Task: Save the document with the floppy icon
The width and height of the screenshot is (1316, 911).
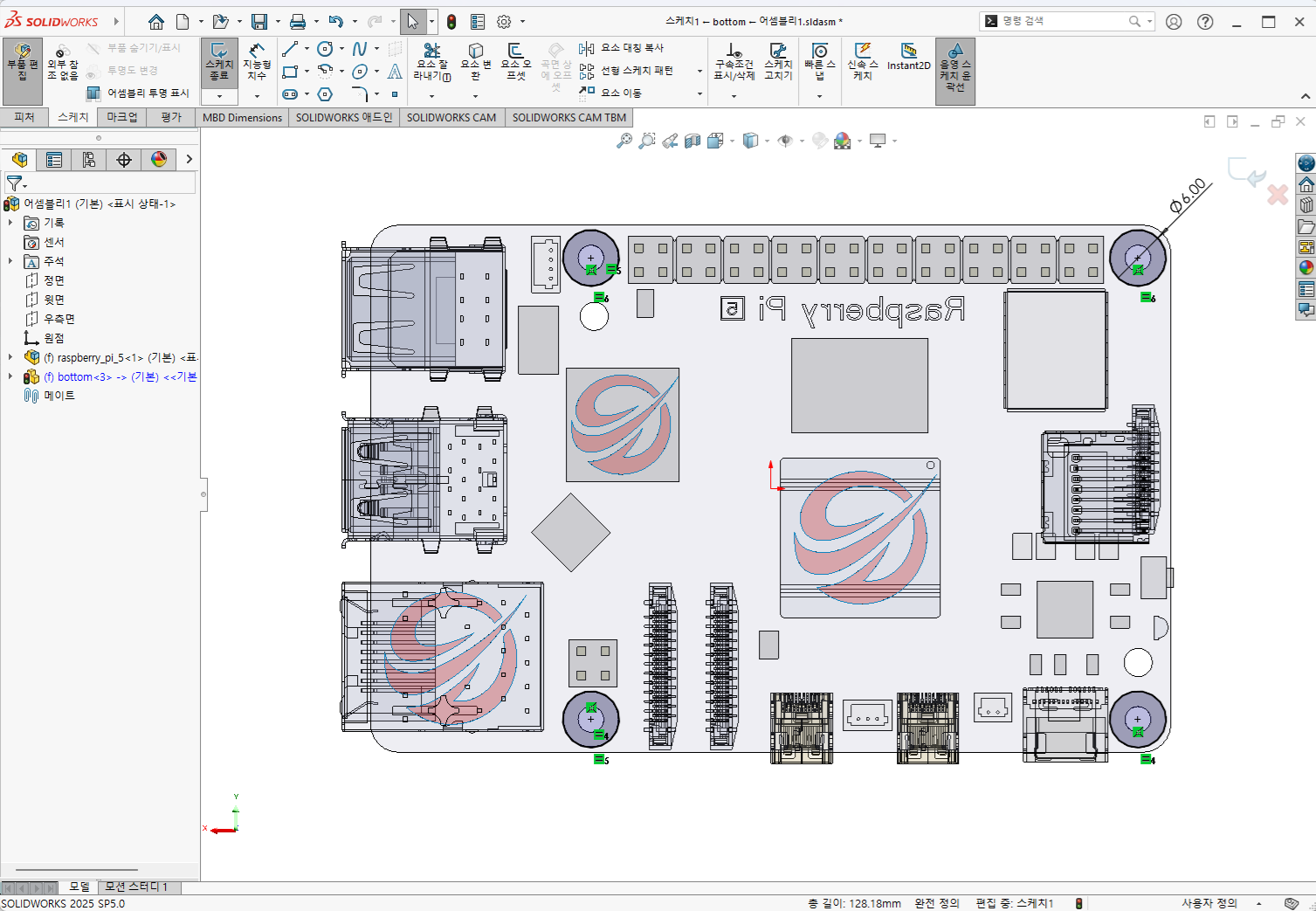Action: (259, 22)
